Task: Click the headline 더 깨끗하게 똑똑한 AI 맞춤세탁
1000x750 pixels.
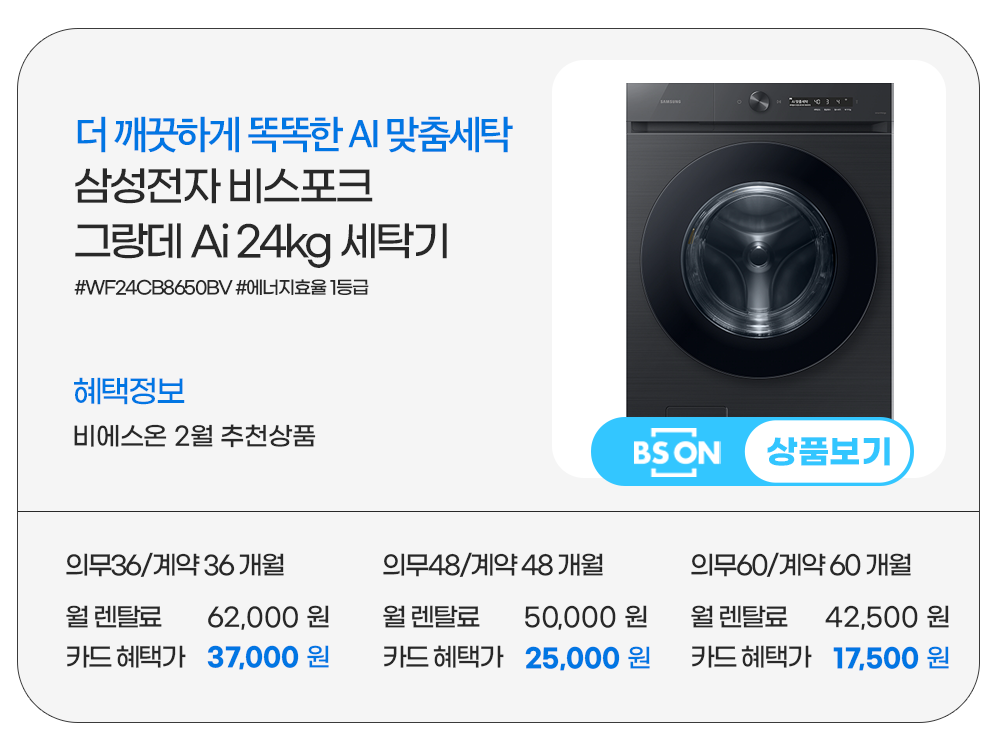Action: pos(293,135)
